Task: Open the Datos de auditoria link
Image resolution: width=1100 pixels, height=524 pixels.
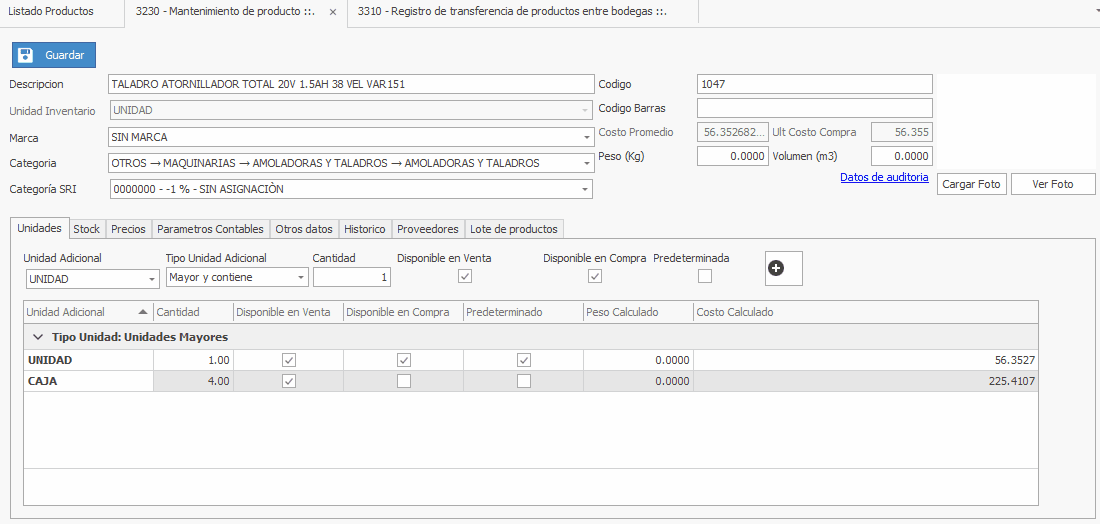Action: pyautogui.click(x=884, y=177)
